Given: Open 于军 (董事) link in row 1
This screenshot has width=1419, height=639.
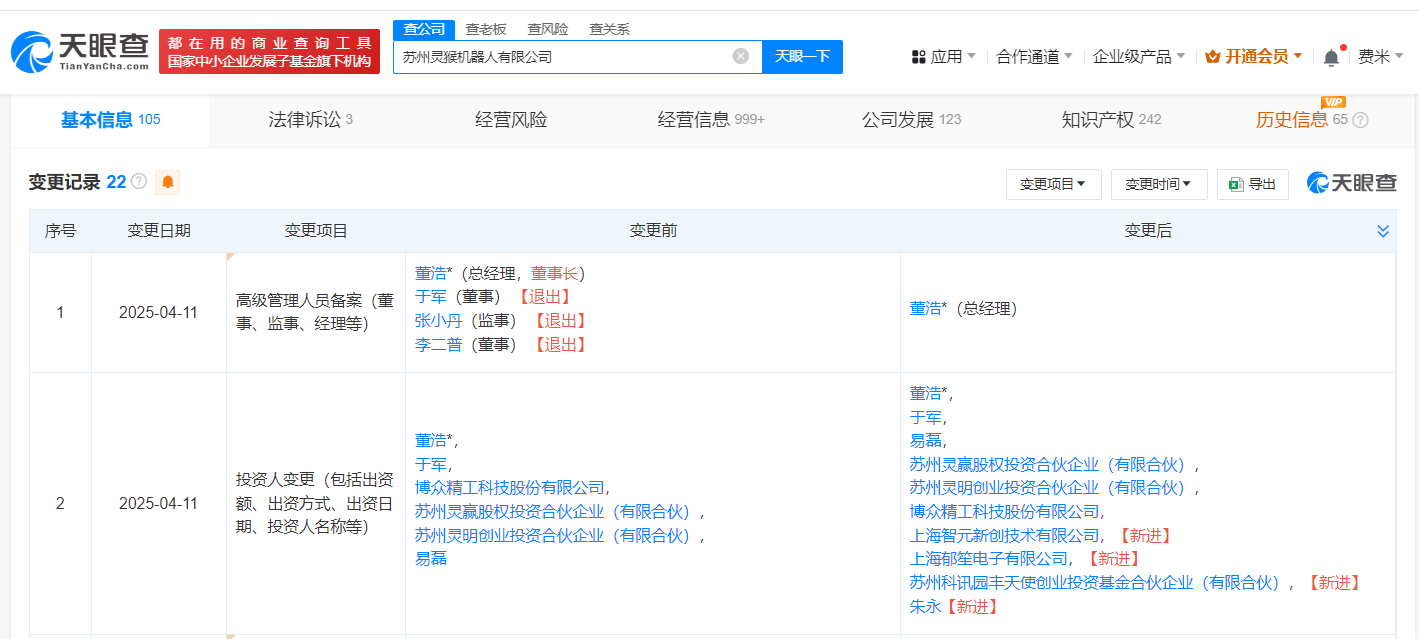Looking at the screenshot, I should click(431, 297).
